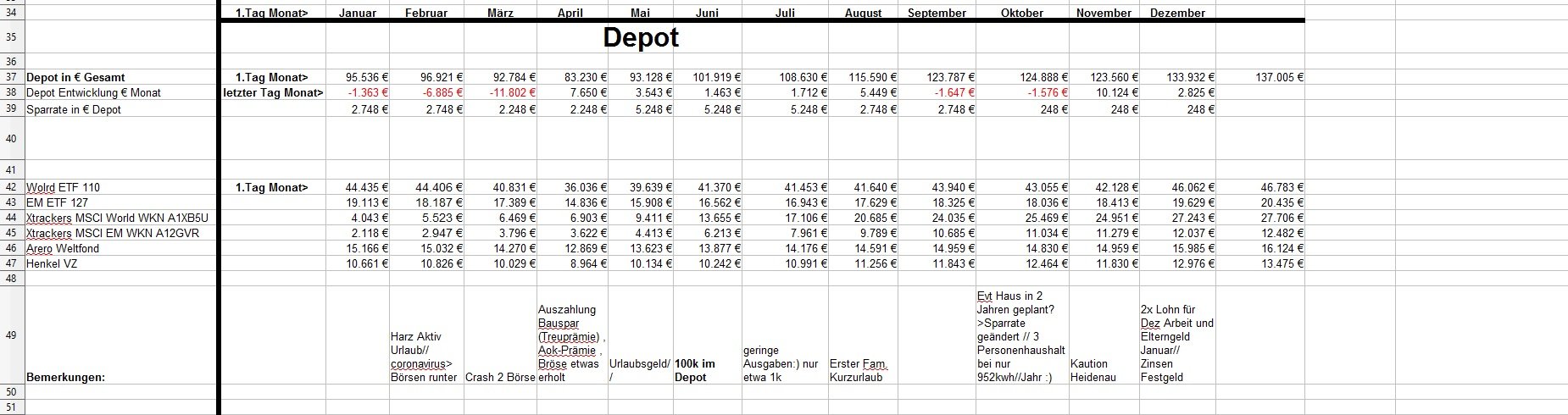
Task: Click the EM ETF value 14.836 €
Action: click(x=585, y=202)
